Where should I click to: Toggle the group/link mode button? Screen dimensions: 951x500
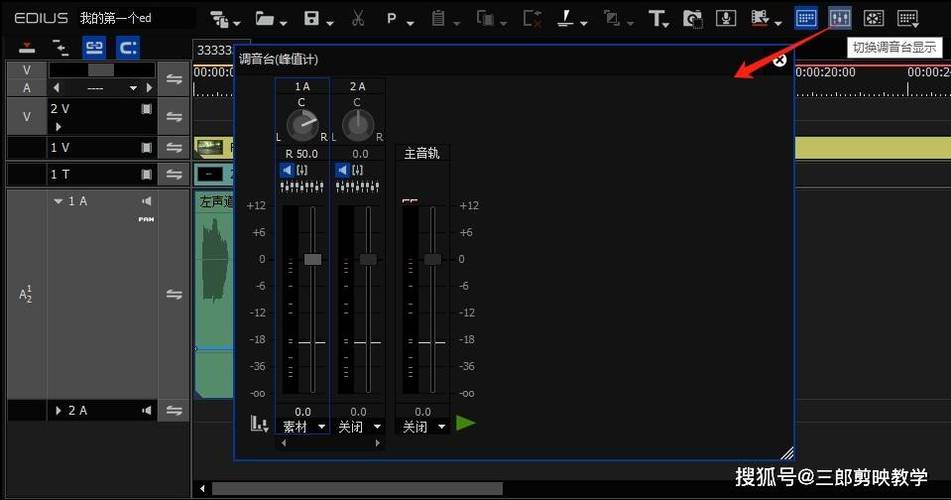point(94,47)
